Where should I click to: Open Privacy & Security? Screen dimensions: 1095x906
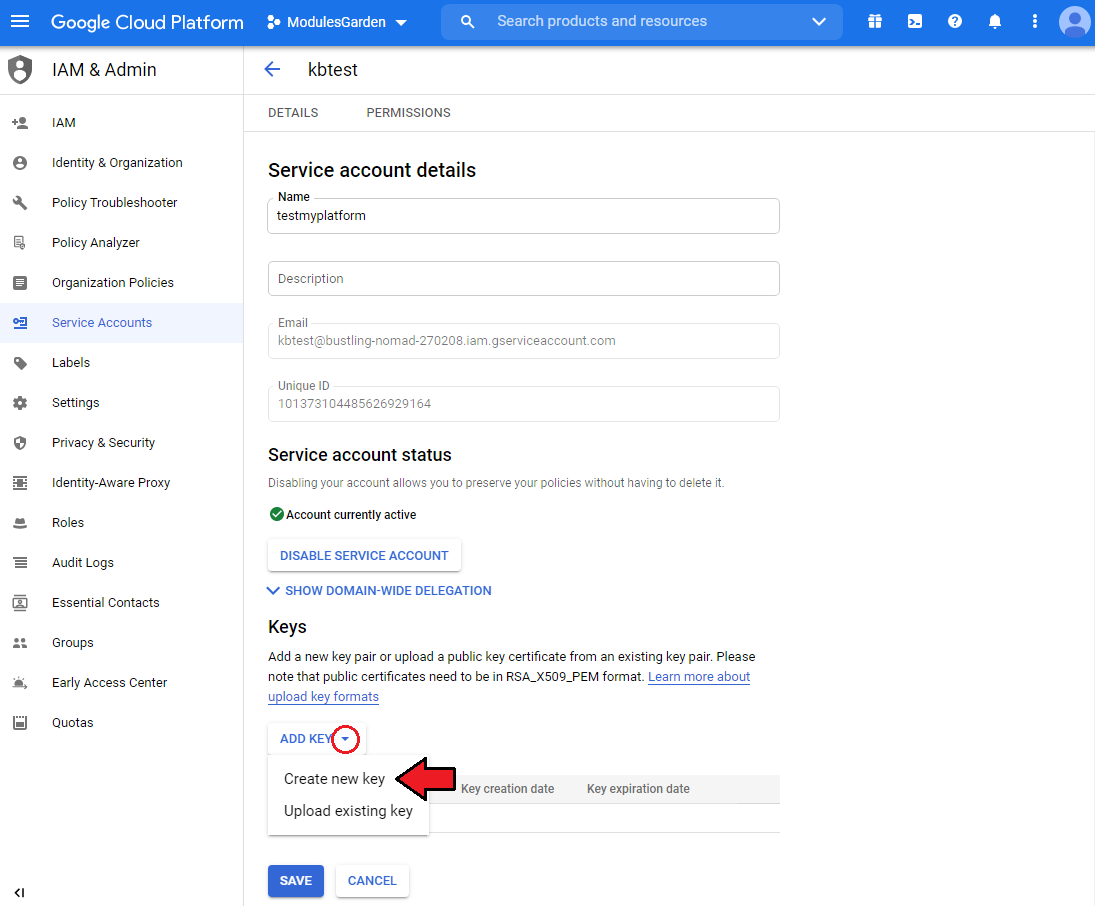(x=103, y=443)
